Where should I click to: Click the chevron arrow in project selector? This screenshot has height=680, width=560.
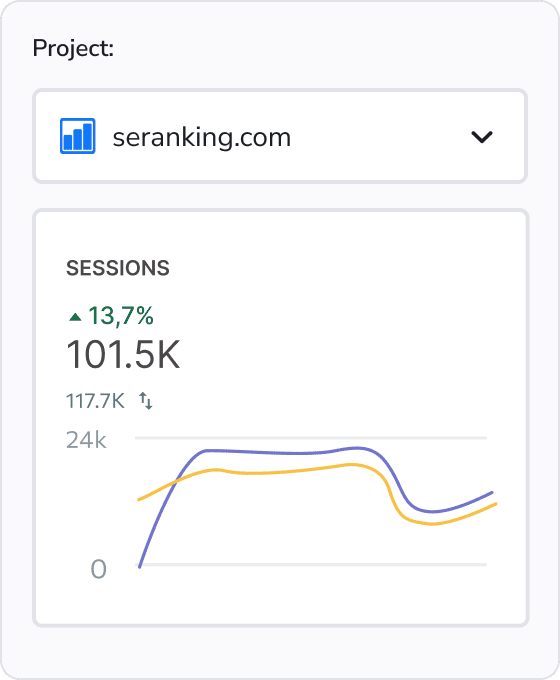481,137
